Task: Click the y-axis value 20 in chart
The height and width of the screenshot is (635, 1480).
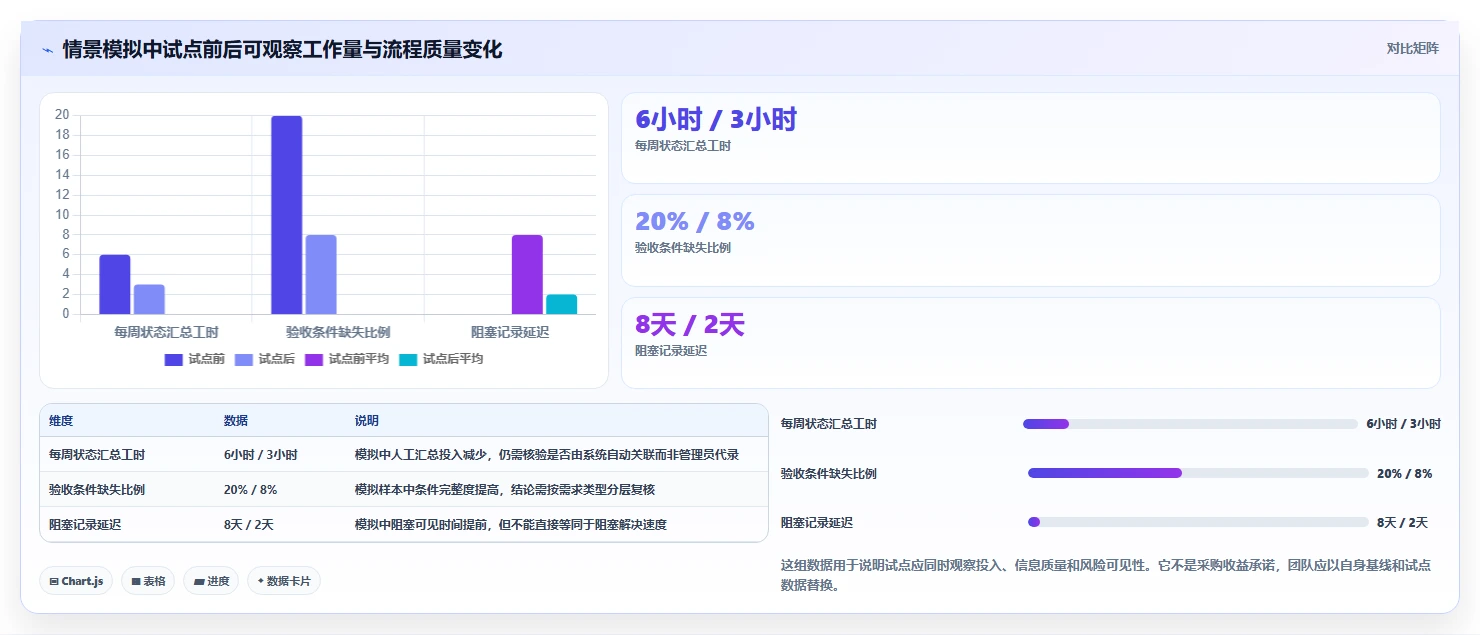Action: [62, 115]
